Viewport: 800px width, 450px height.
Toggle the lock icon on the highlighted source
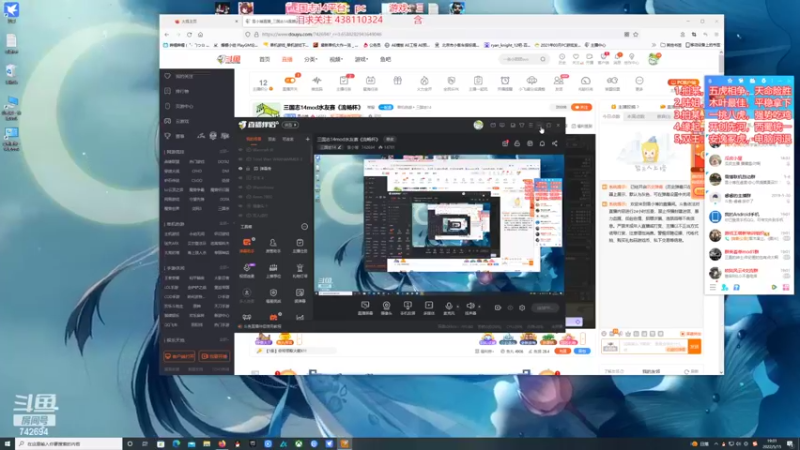coord(248,168)
